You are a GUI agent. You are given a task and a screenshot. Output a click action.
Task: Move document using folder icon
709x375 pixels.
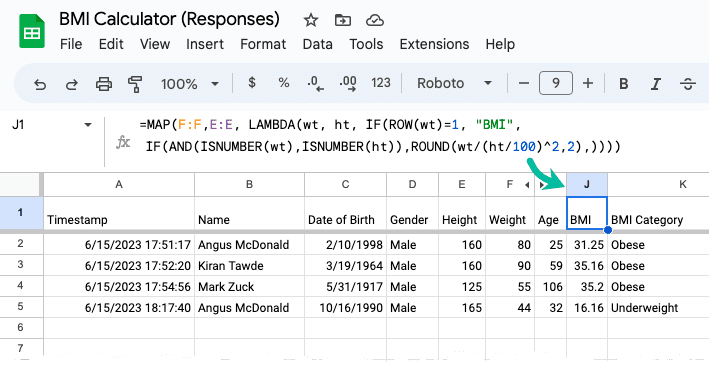tap(343, 20)
